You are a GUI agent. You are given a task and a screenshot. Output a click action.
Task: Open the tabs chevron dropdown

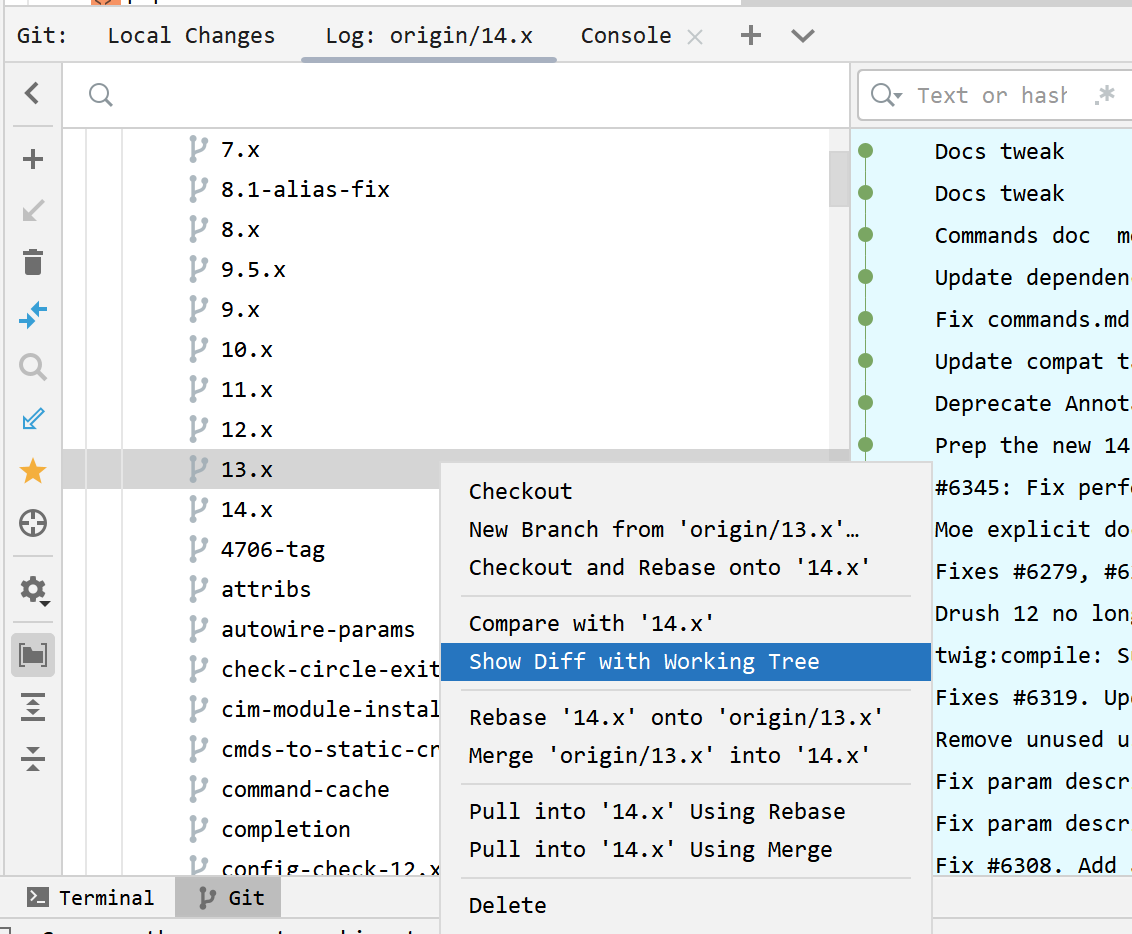pos(803,36)
